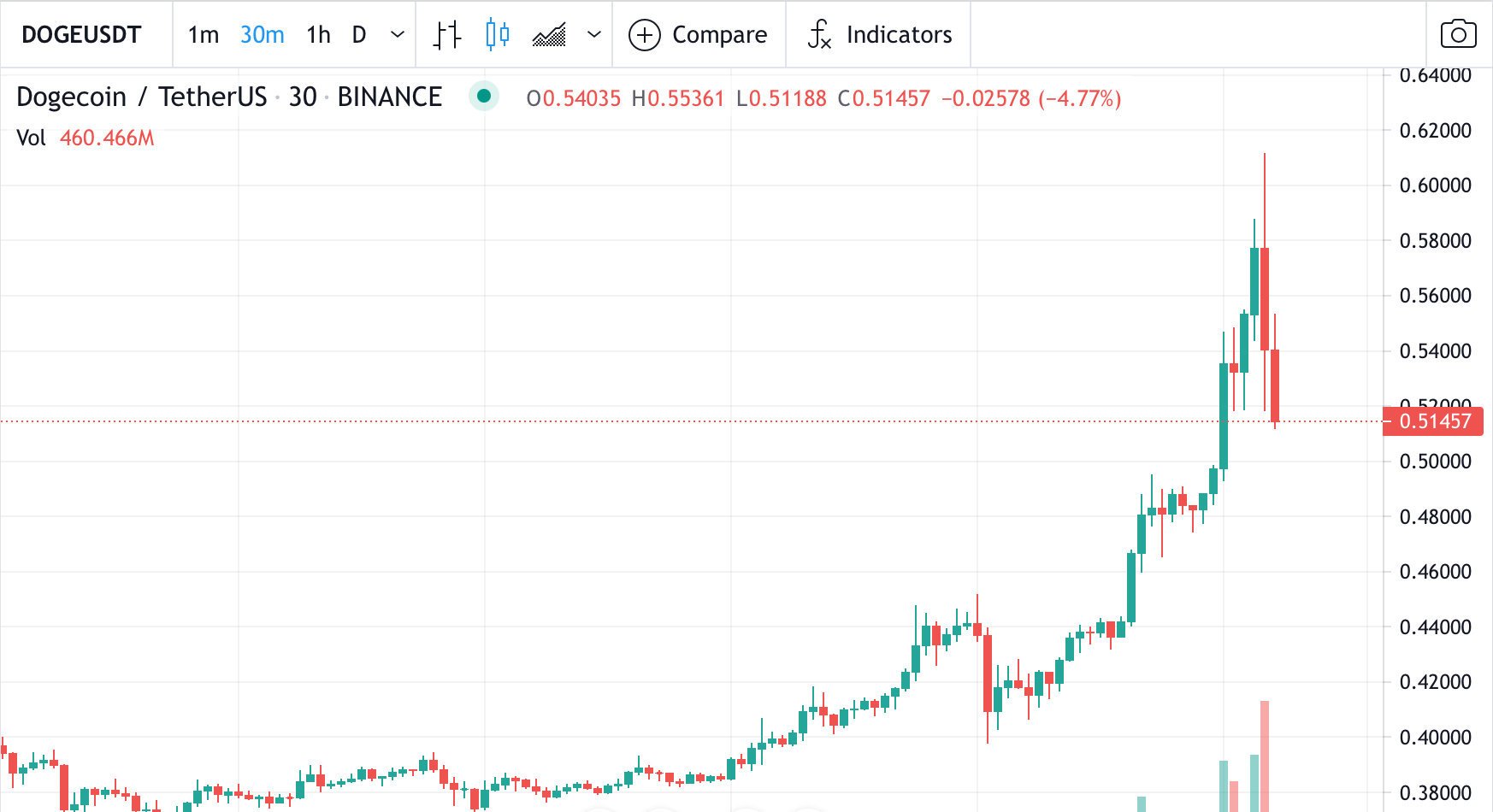Click the Vol 460.466M volume legend
1493x812 pixels.
click(86, 138)
